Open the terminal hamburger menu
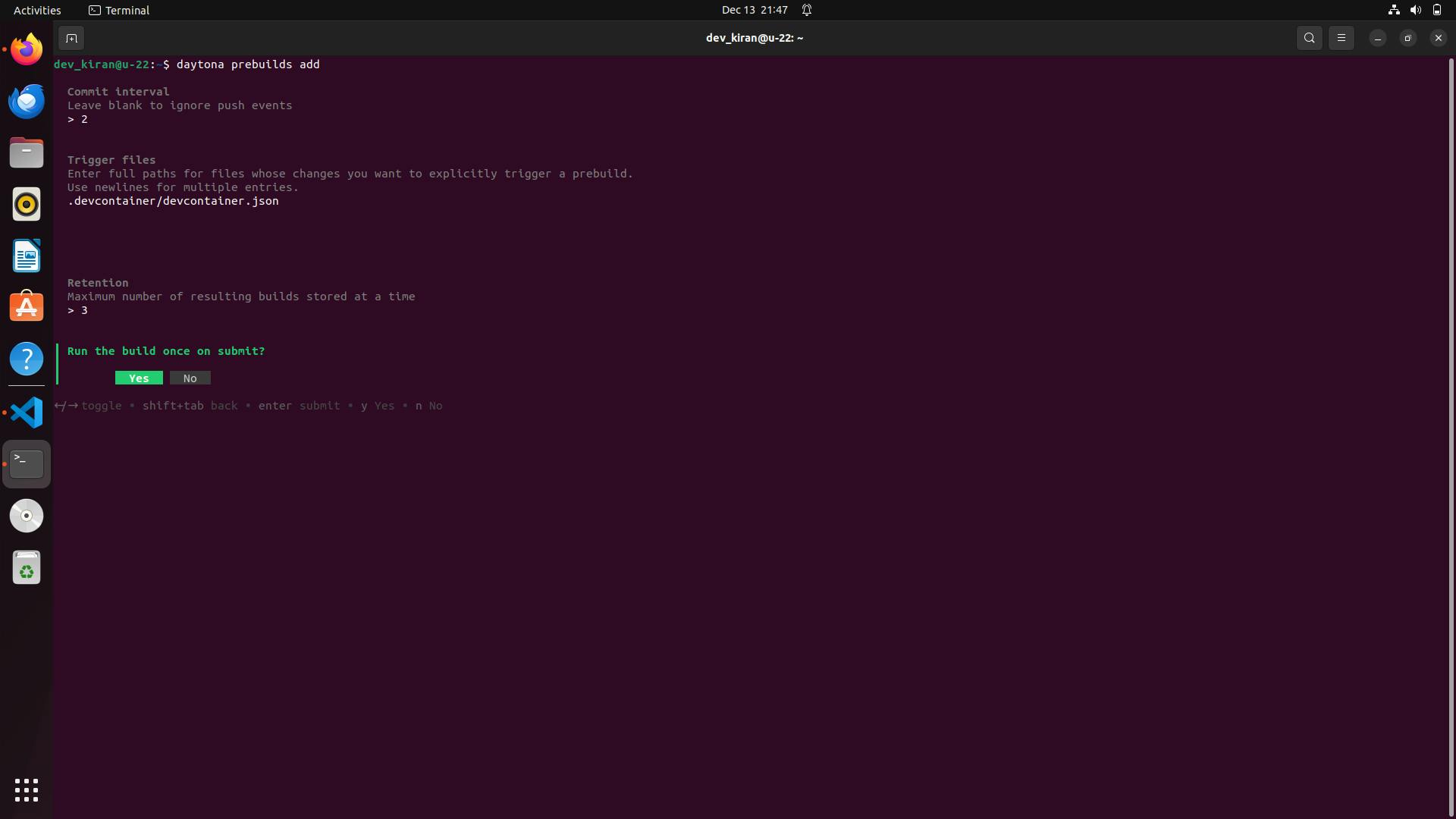 [x=1341, y=38]
